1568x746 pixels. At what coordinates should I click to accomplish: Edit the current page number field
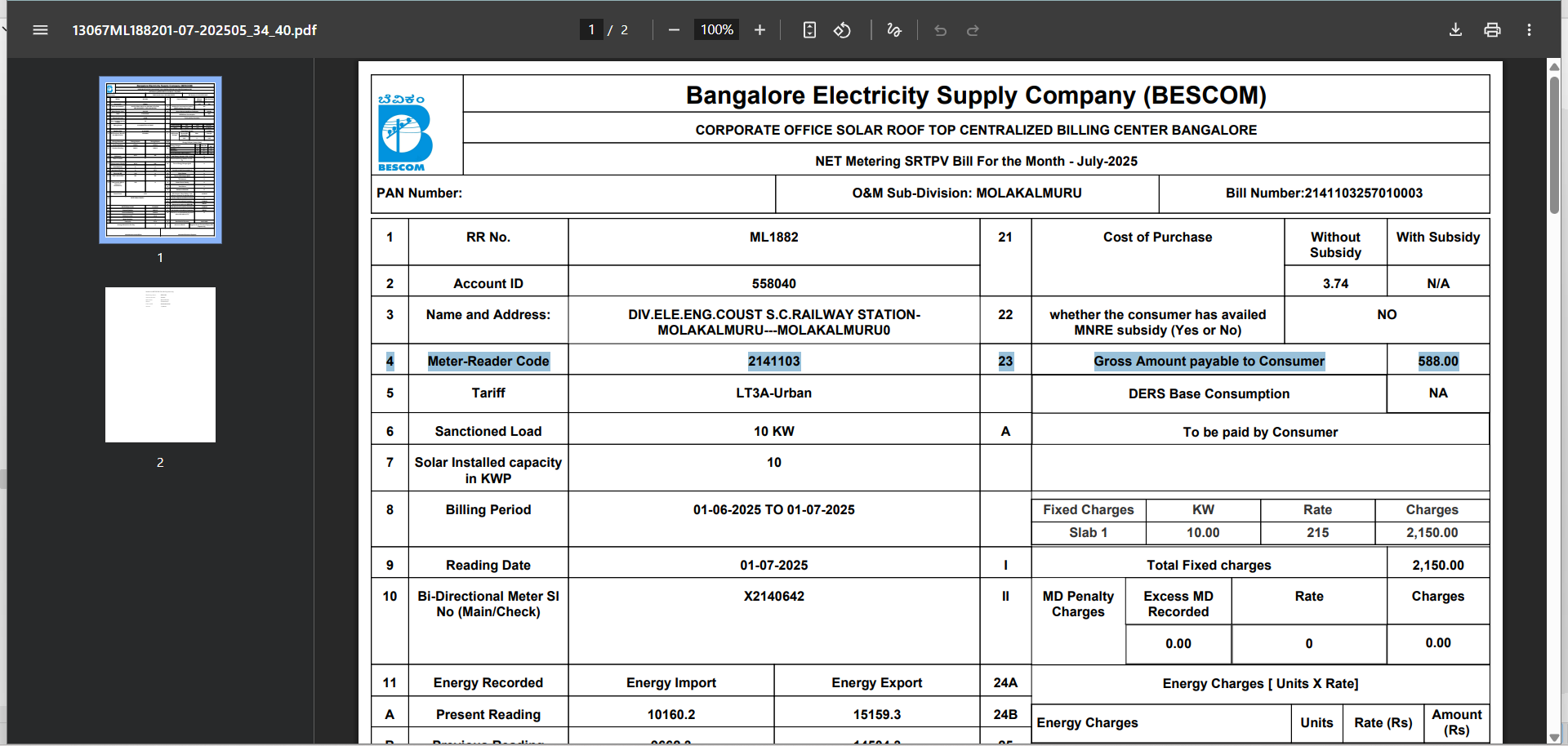click(591, 30)
